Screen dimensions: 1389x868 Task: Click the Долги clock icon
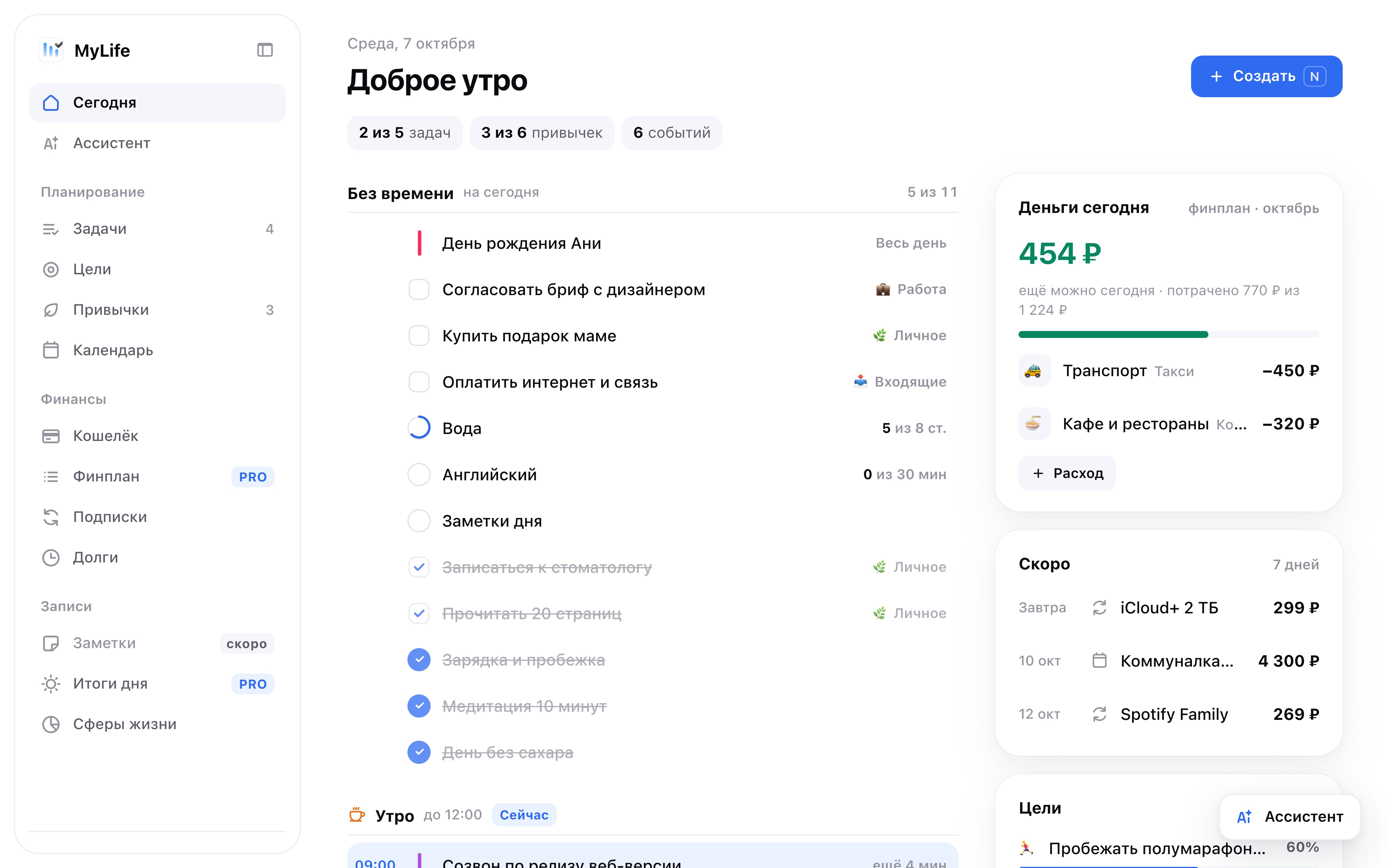[x=51, y=558]
